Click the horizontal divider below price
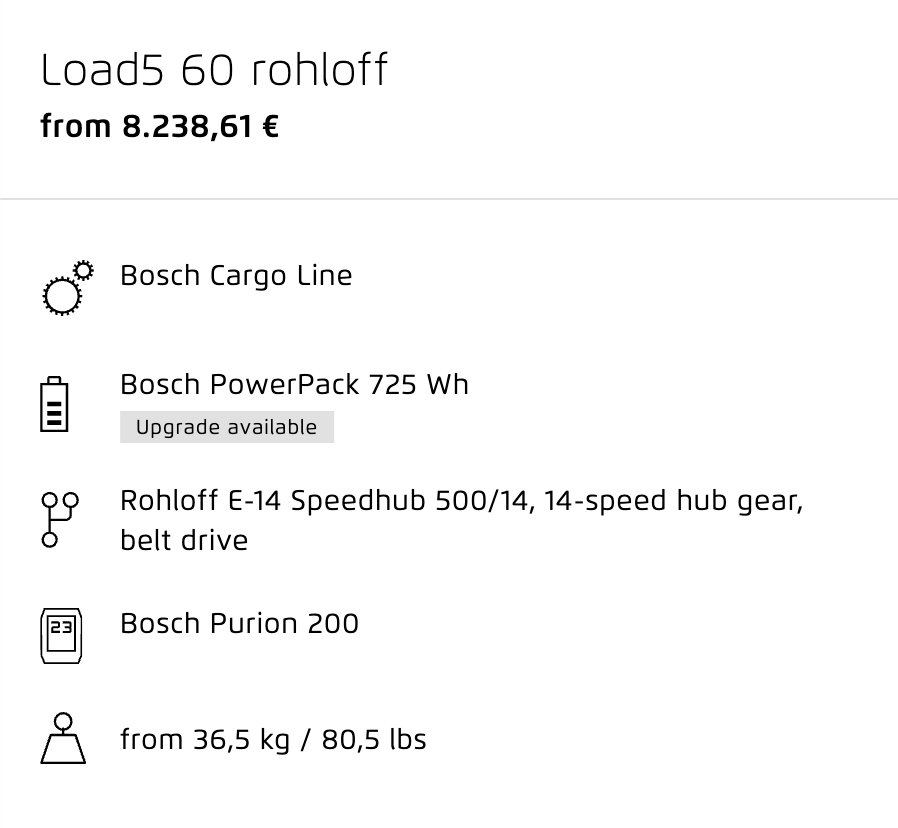 click(449, 199)
